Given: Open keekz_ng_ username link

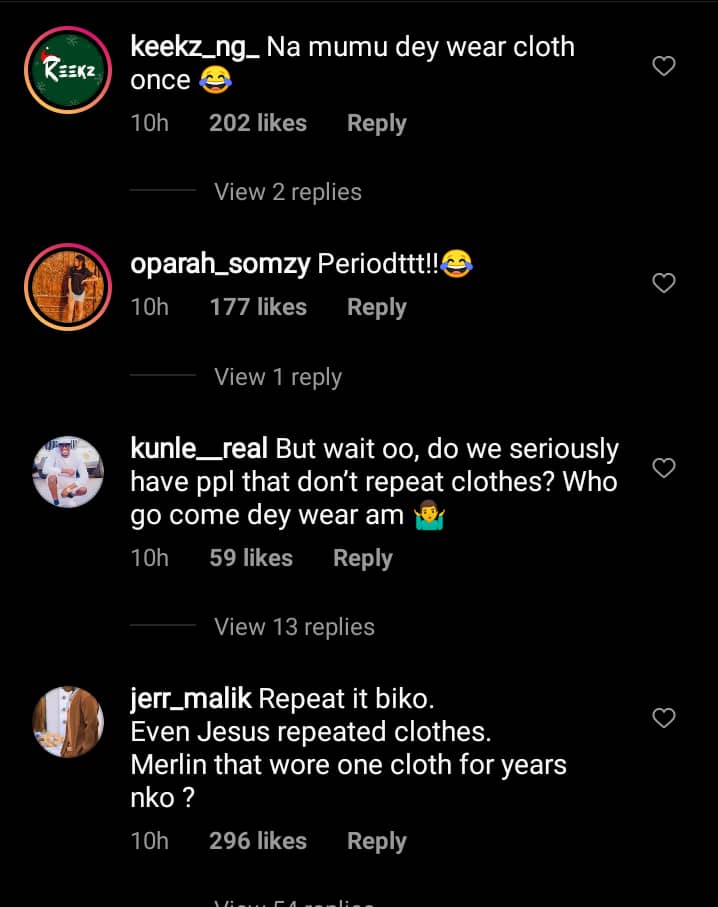Looking at the screenshot, I should tap(195, 47).
